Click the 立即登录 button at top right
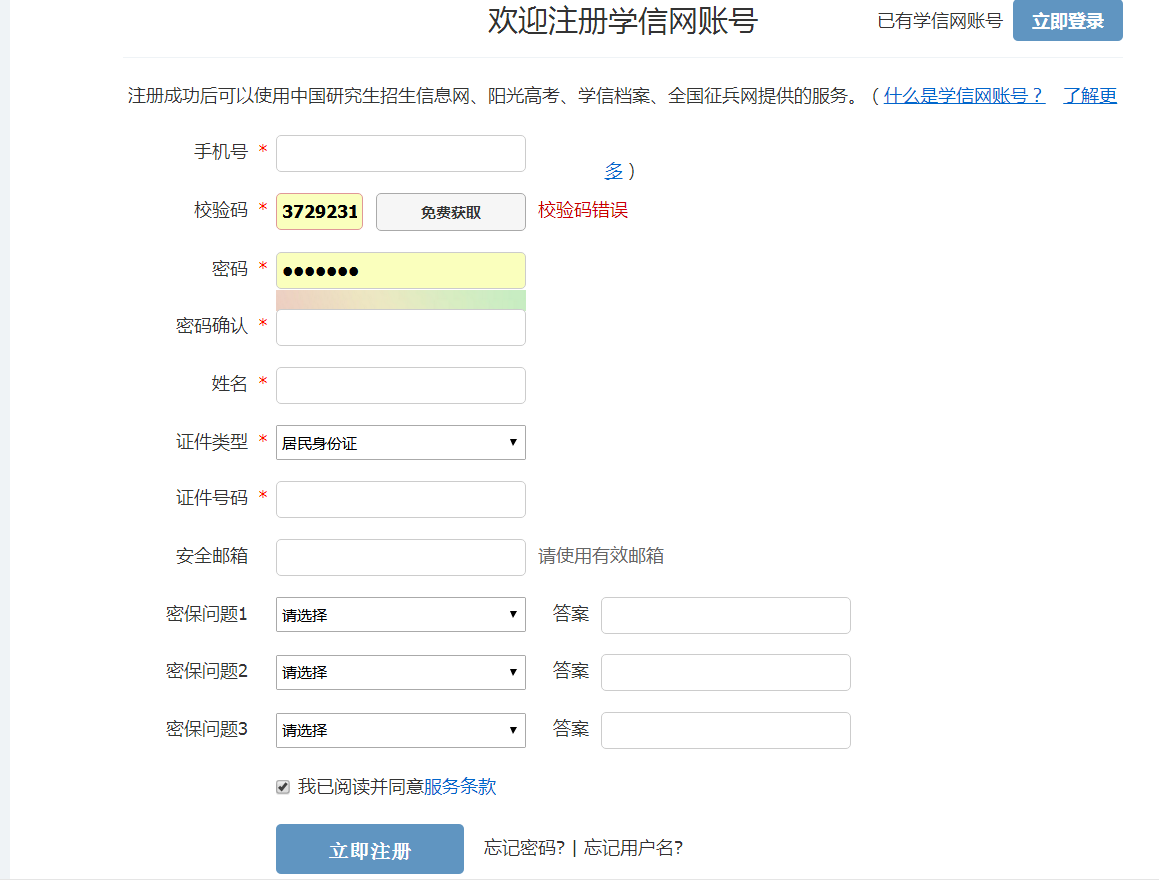The height and width of the screenshot is (881, 1159). pyautogui.click(x=1067, y=20)
